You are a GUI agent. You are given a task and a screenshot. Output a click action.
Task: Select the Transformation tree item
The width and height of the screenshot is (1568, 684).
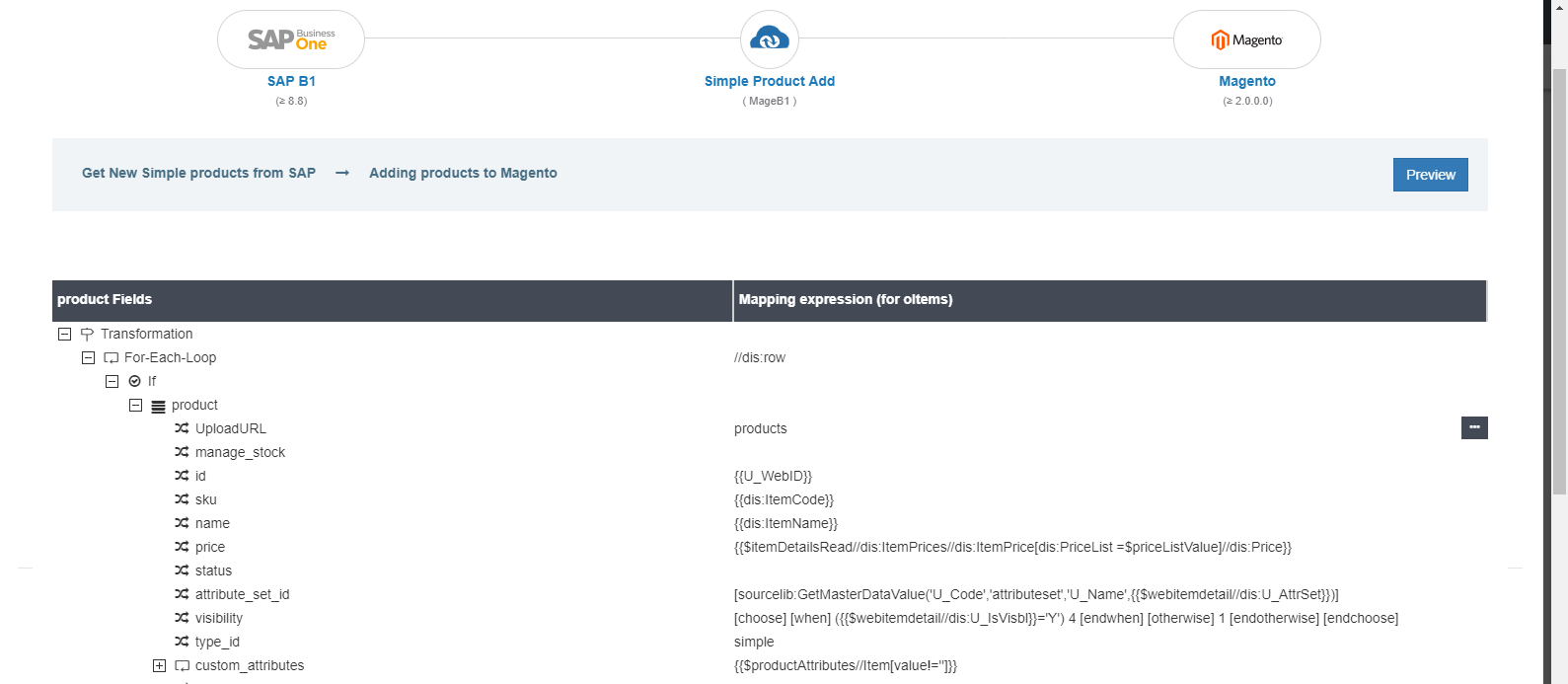pyautogui.click(x=146, y=334)
